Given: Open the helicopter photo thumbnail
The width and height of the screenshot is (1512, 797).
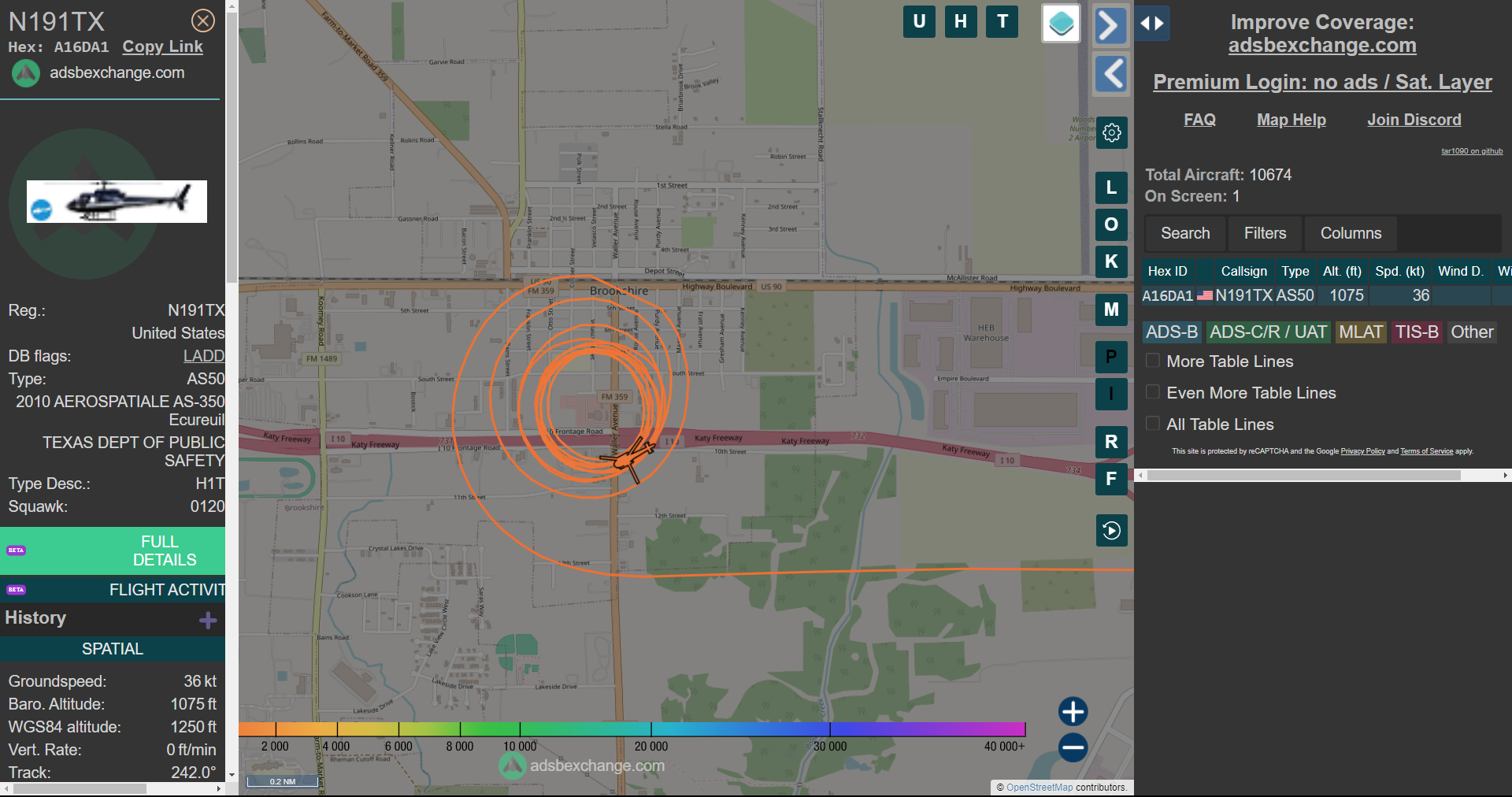Looking at the screenshot, I should pos(117,202).
